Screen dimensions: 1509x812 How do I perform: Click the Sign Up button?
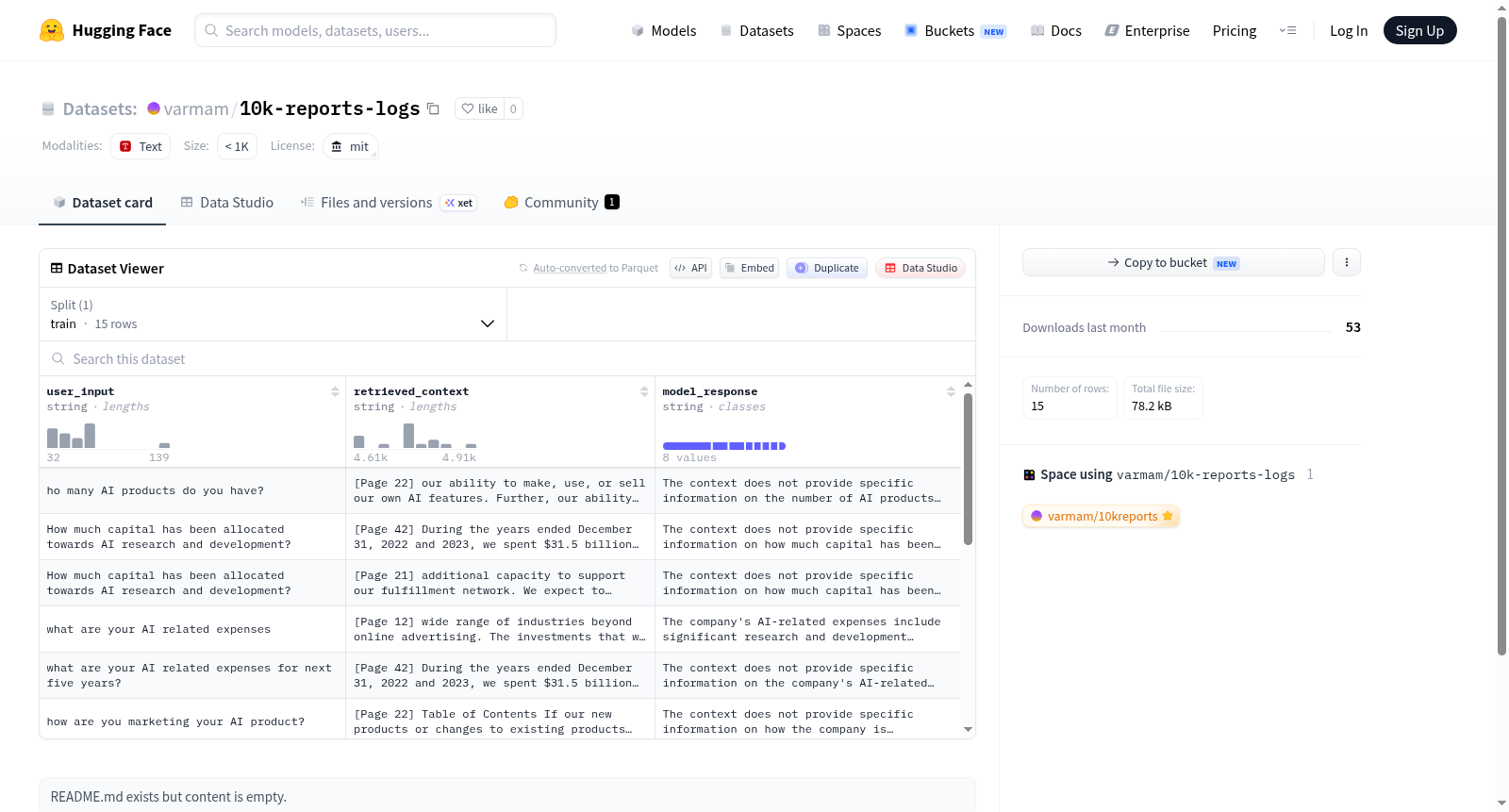(1419, 30)
